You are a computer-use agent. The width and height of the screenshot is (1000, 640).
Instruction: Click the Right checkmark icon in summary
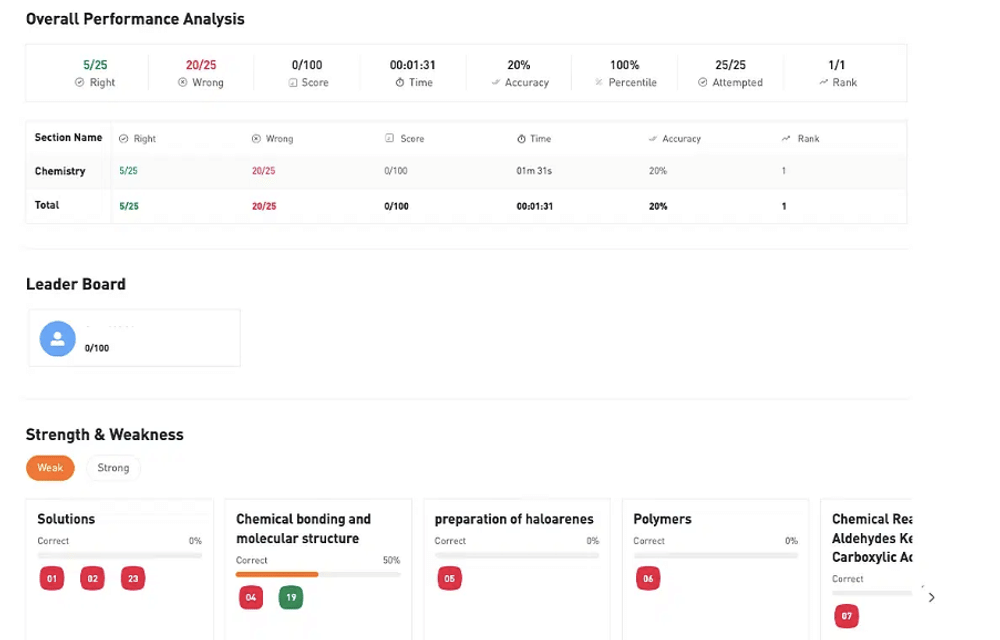coord(79,83)
